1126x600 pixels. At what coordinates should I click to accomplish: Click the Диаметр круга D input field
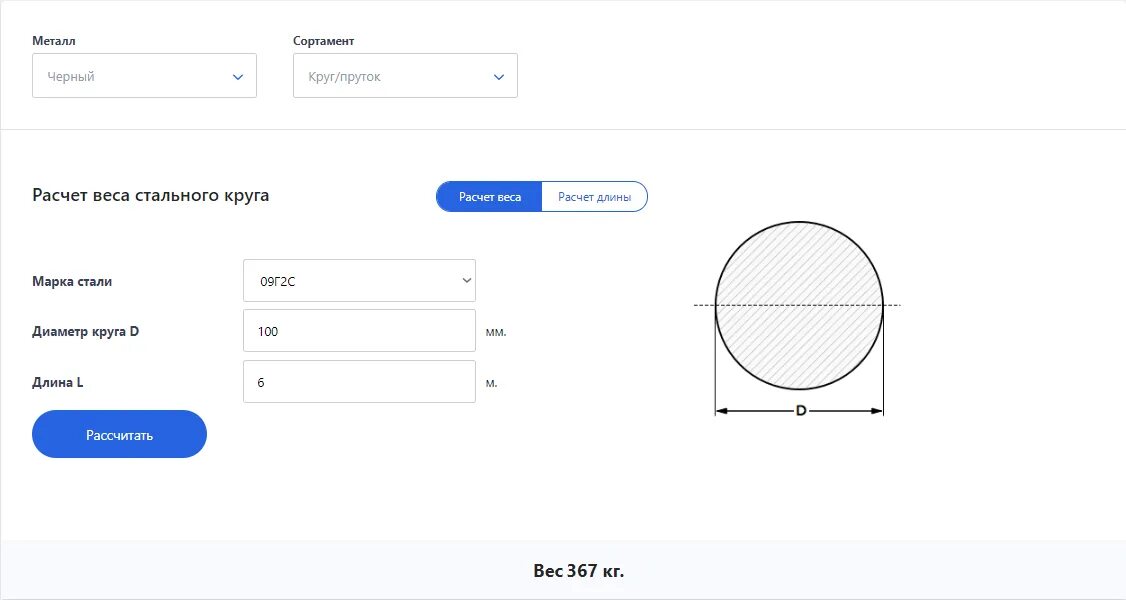tap(359, 331)
